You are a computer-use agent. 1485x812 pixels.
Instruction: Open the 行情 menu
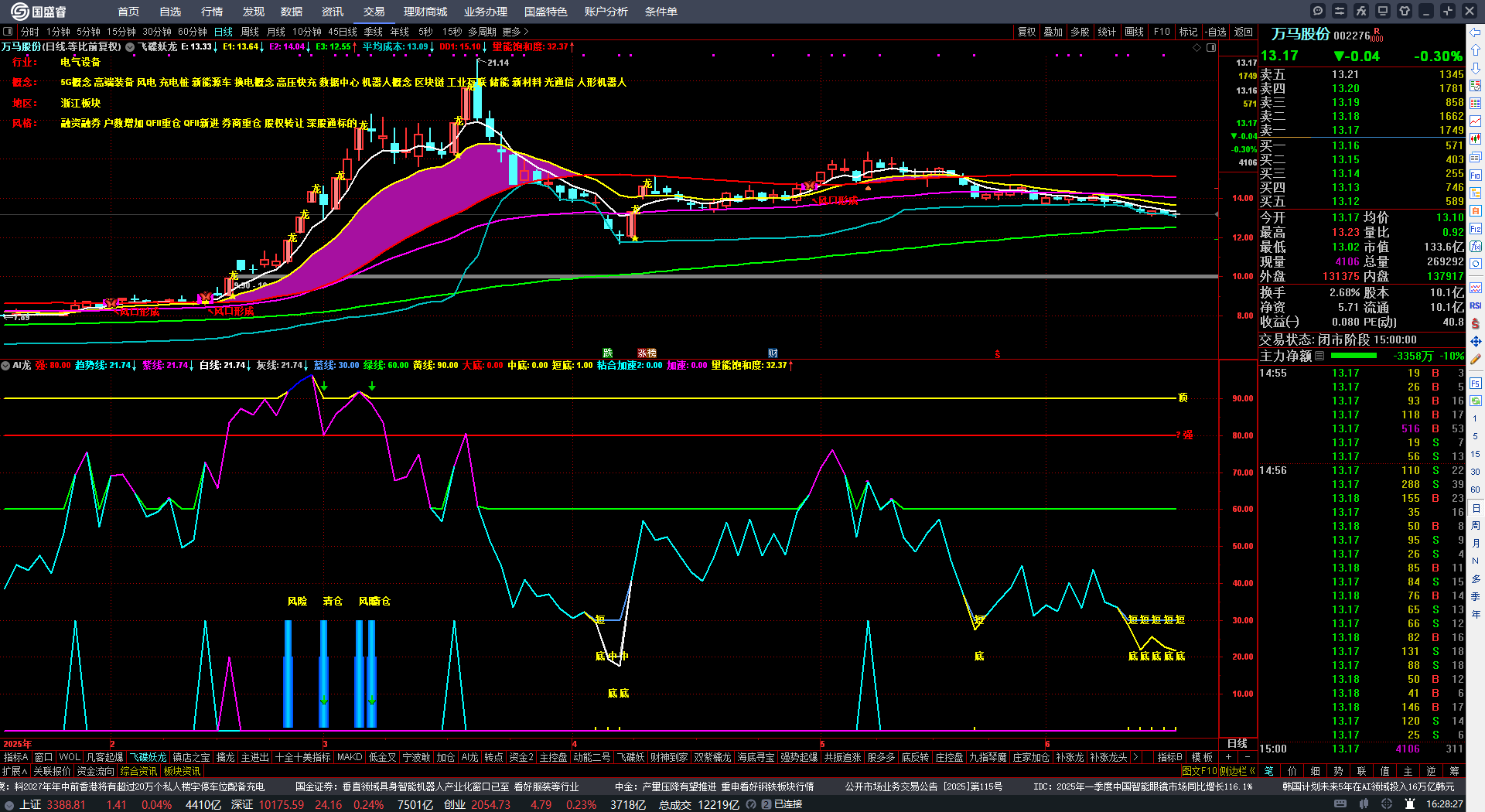click(x=212, y=12)
